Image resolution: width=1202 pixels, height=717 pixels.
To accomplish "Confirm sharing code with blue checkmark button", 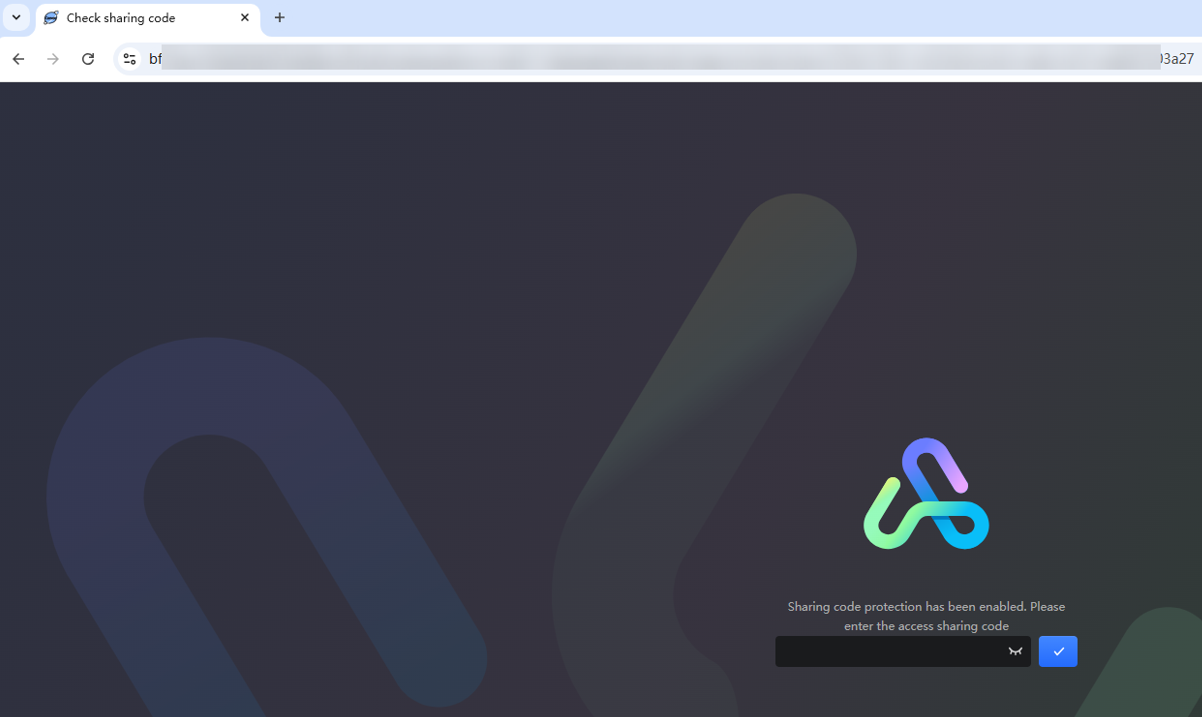I will click(x=1058, y=652).
